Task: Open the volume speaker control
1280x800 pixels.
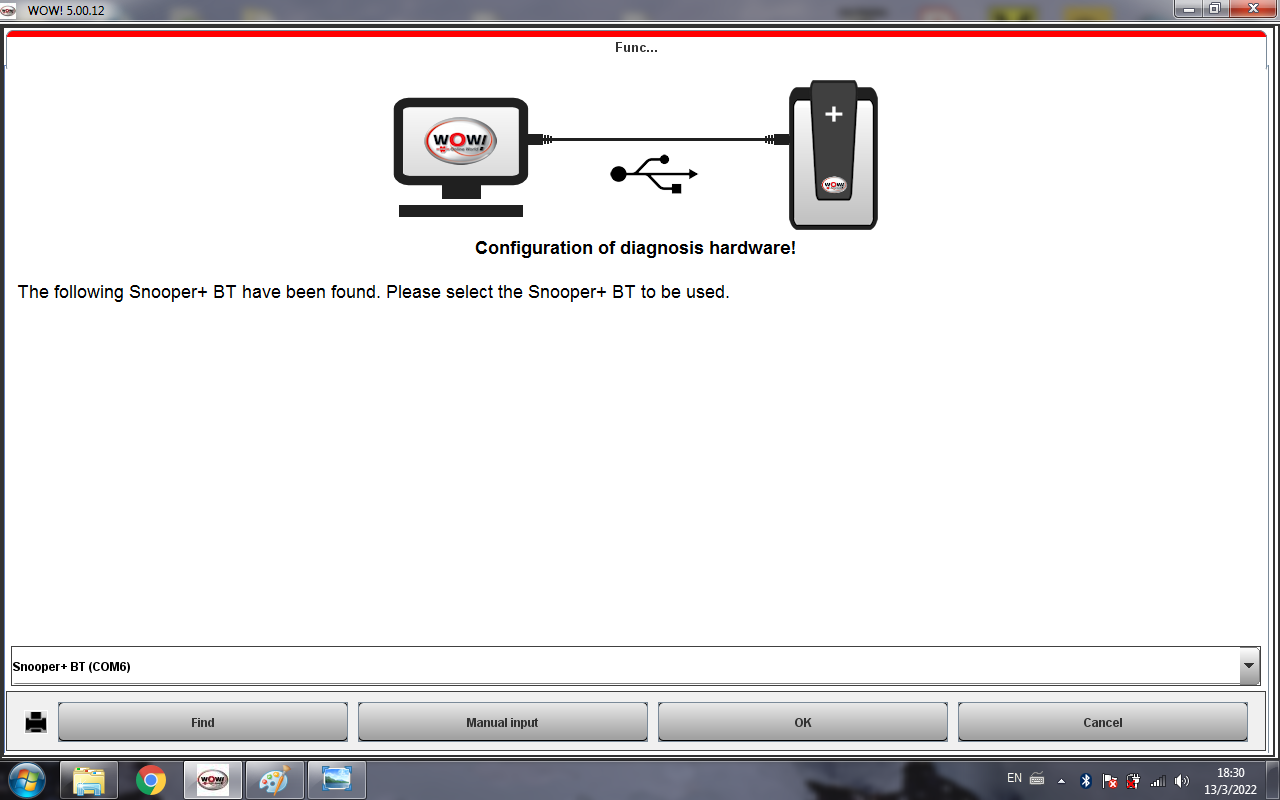Action: coord(1182,781)
